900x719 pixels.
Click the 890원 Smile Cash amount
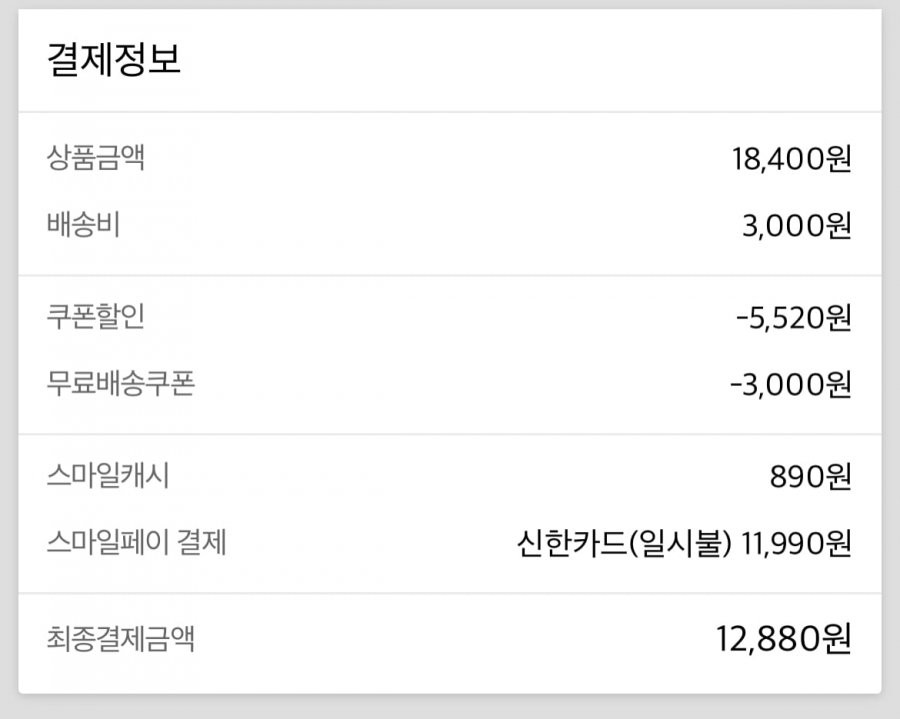tap(810, 477)
